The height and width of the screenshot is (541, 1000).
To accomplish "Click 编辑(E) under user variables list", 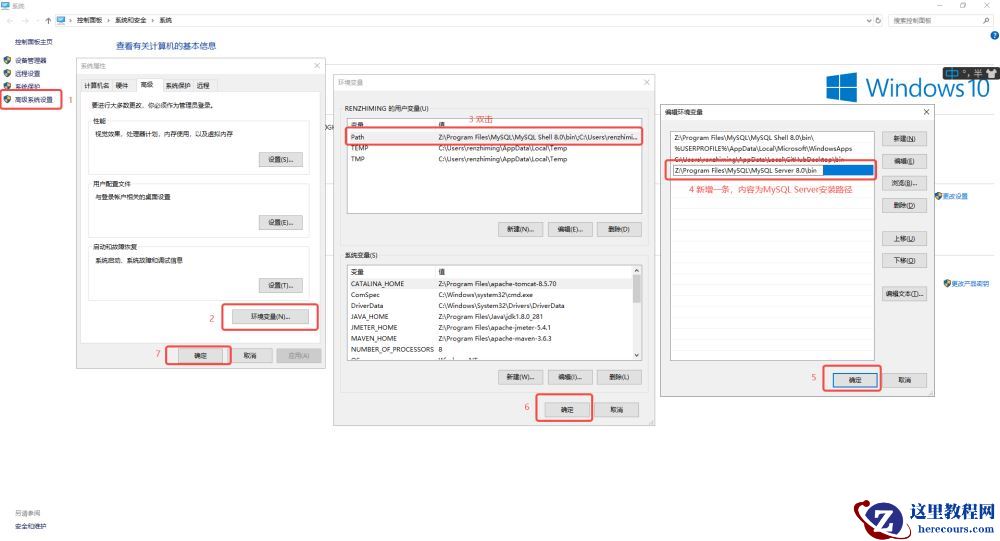I will [570, 229].
